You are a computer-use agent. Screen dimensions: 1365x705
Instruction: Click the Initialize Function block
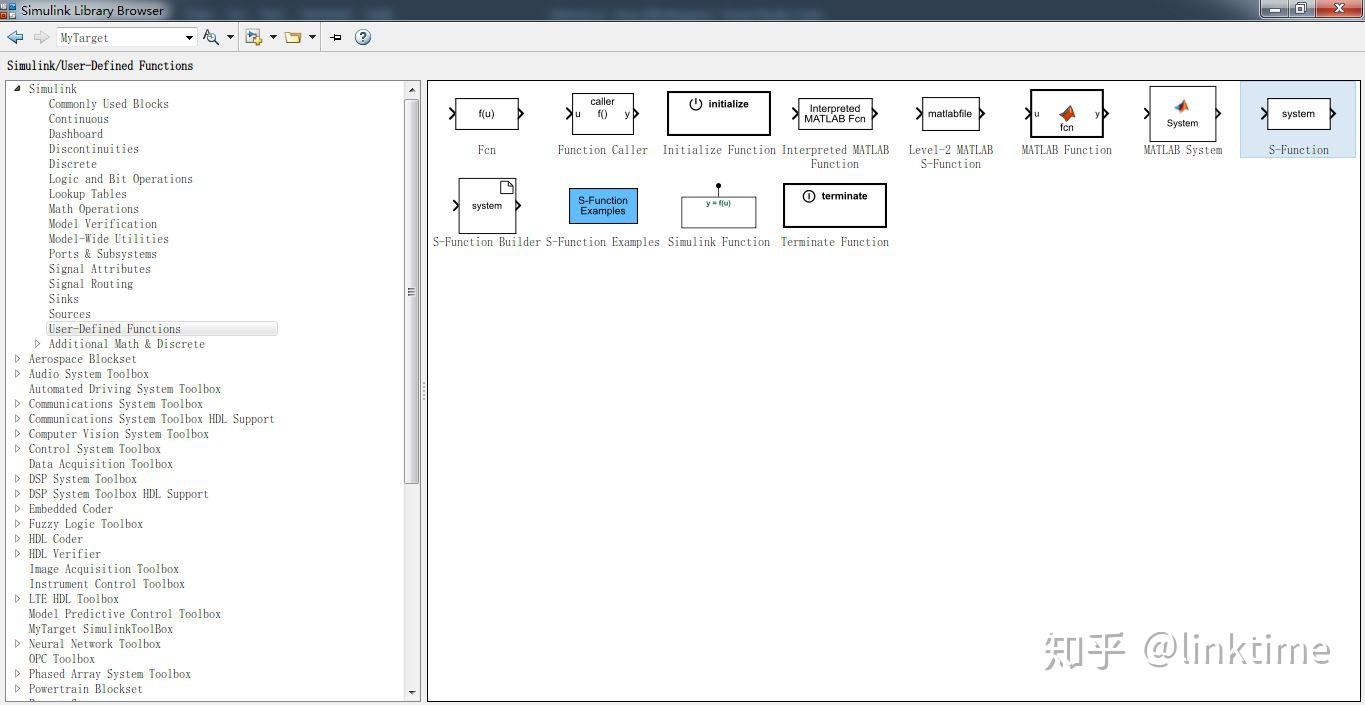(718, 112)
